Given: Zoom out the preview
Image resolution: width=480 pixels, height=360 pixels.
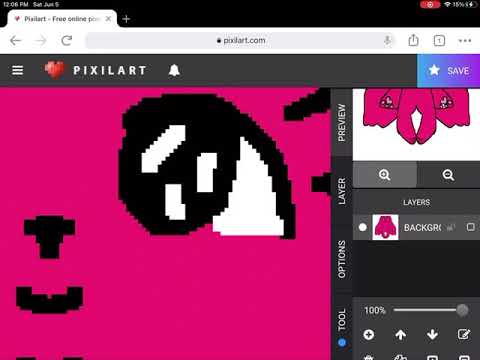Looking at the screenshot, I should tap(448, 175).
